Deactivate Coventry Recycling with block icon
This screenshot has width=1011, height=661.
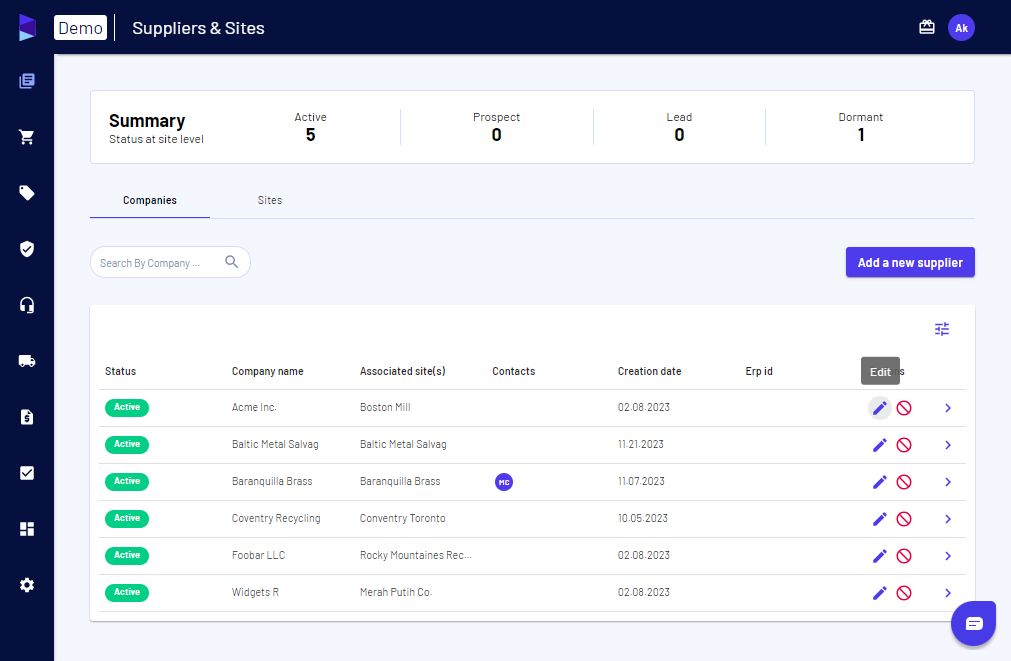point(904,518)
